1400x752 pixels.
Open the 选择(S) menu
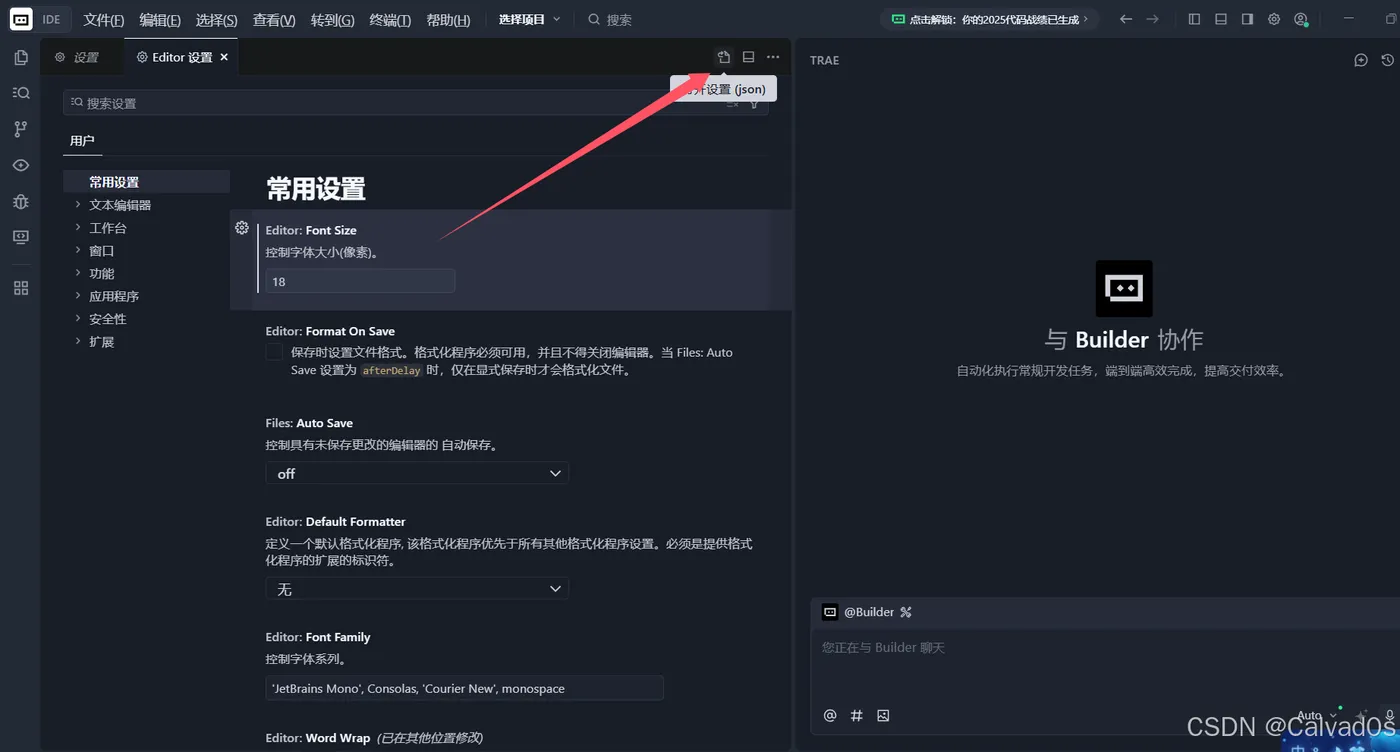coord(217,20)
